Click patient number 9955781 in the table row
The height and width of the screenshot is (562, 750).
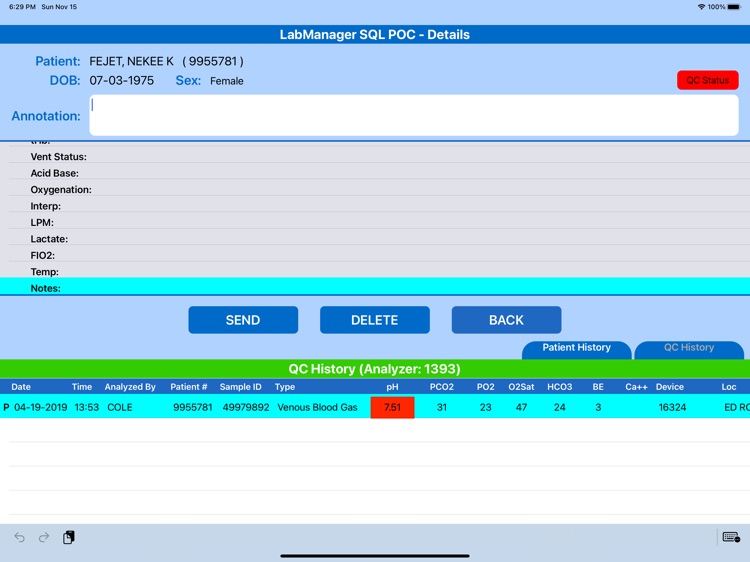193,407
